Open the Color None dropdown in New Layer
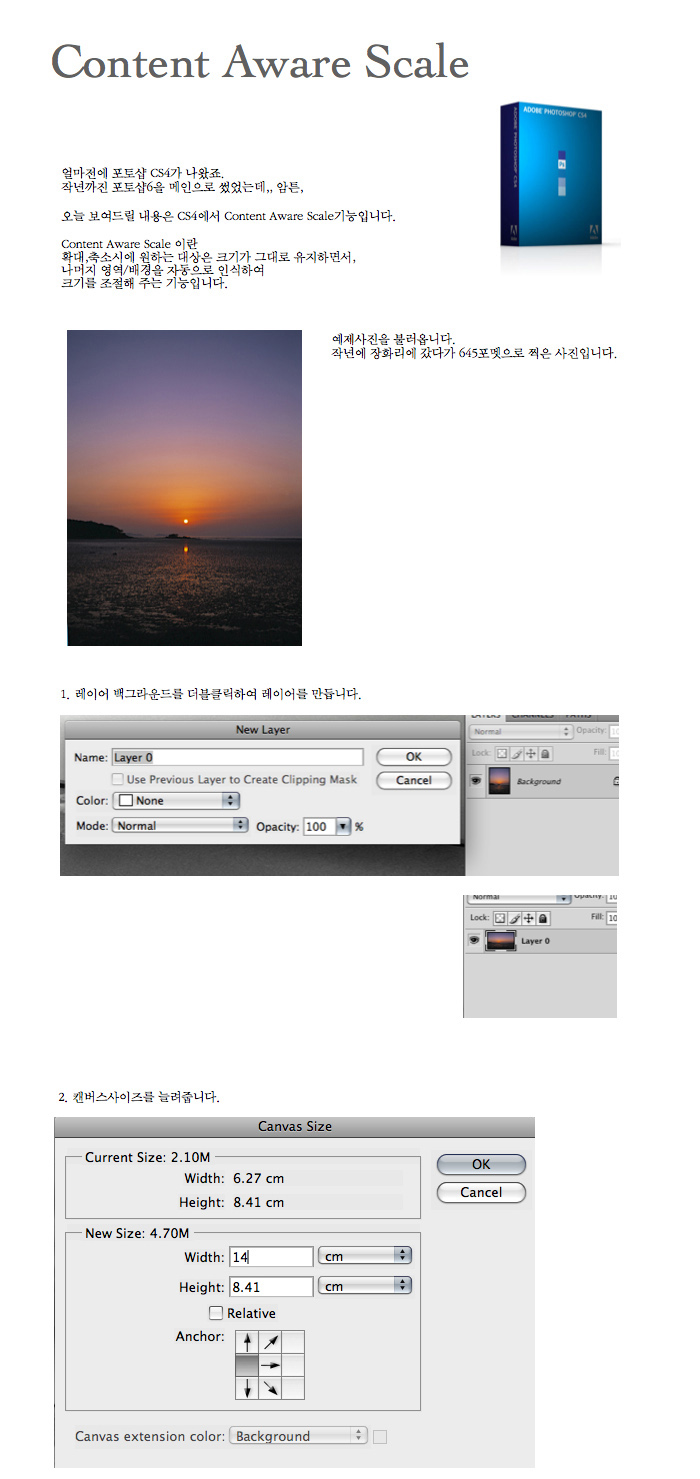Viewport: 700px width, 1479px height. tap(178, 801)
